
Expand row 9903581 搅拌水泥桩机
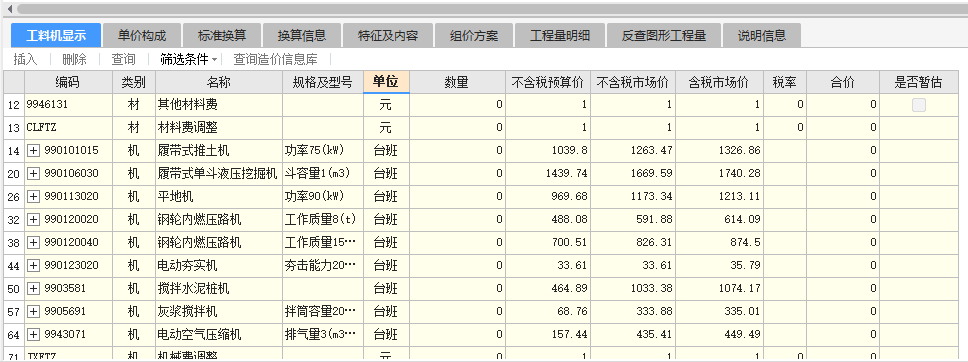click(x=33, y=288)
